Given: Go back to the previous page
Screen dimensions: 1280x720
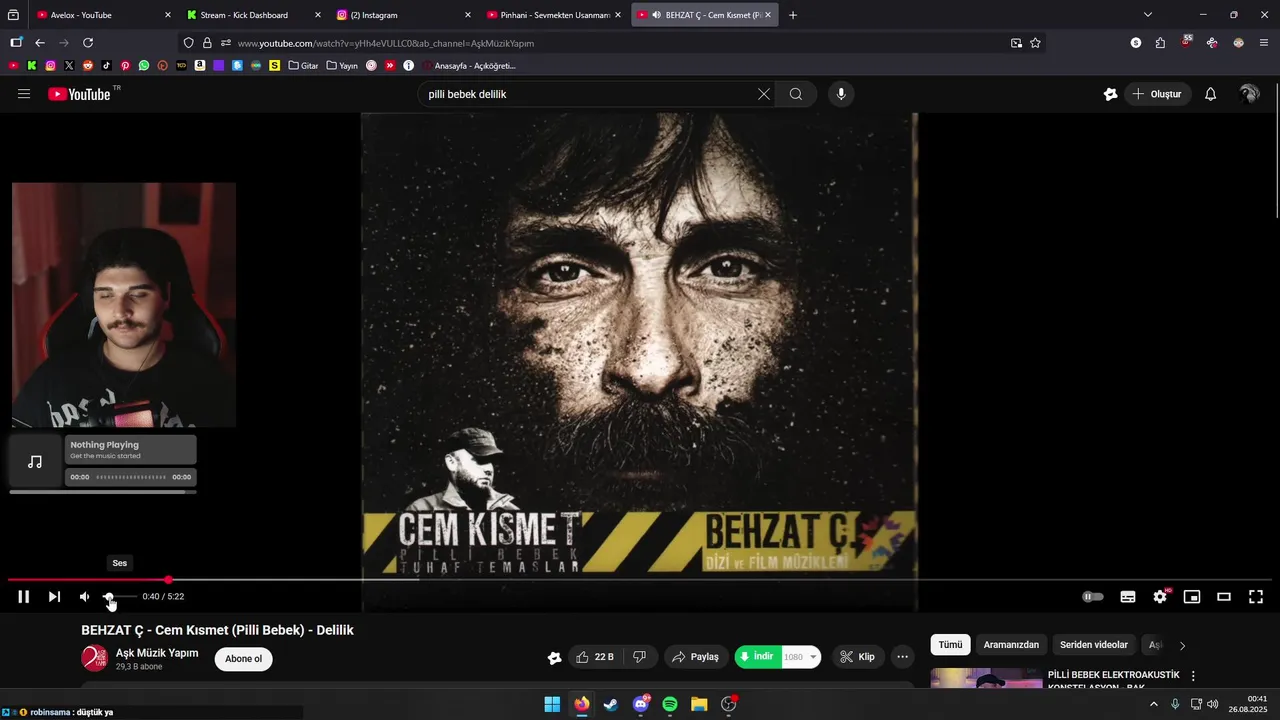Looking at the screenshot, I should point(40,43).
